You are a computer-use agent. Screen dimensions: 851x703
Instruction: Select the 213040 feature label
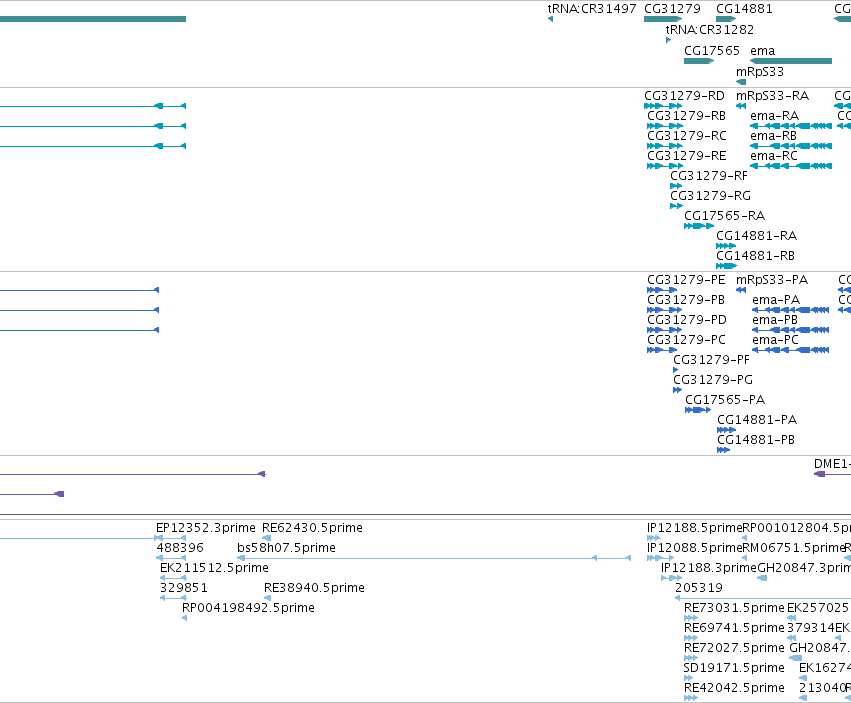[822, 688]
